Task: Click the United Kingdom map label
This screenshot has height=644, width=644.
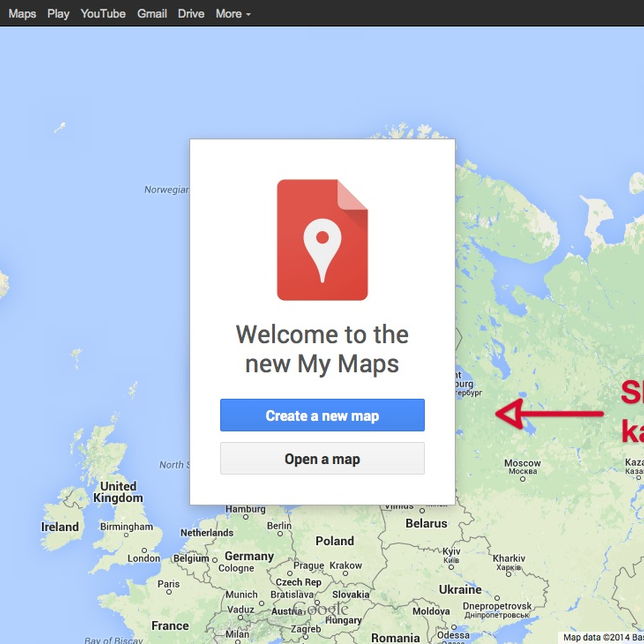Action: (x=118, y=492)
